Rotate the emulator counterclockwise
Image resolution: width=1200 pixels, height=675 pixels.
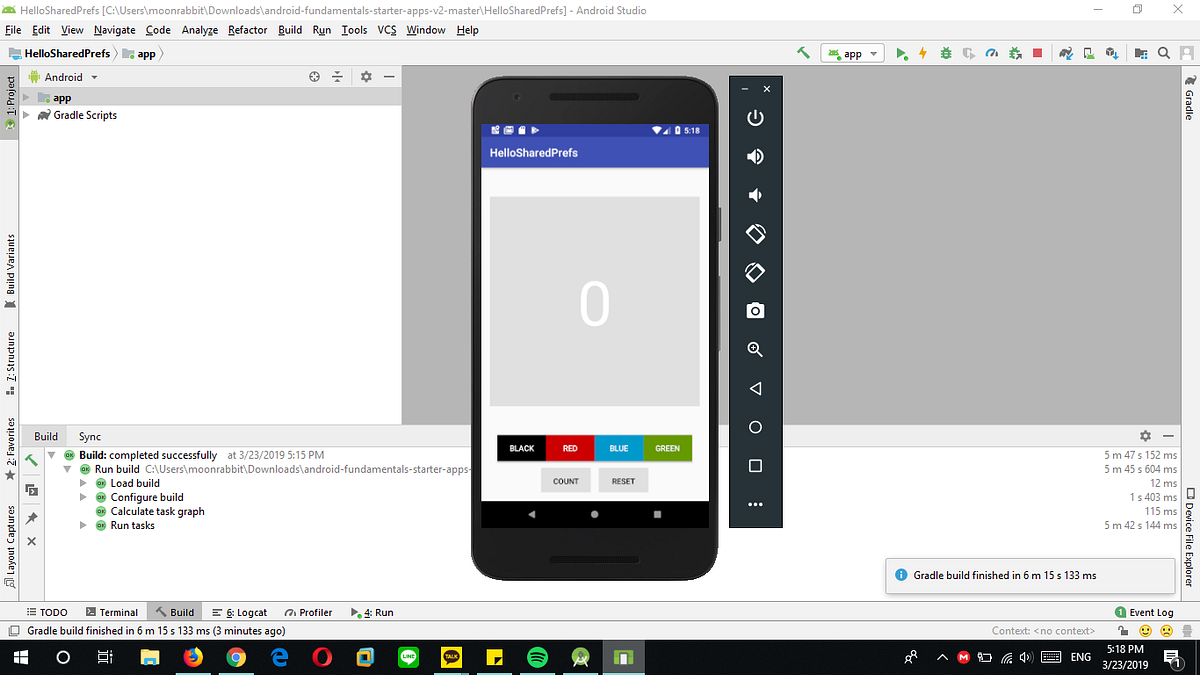(x=755, y=233)
